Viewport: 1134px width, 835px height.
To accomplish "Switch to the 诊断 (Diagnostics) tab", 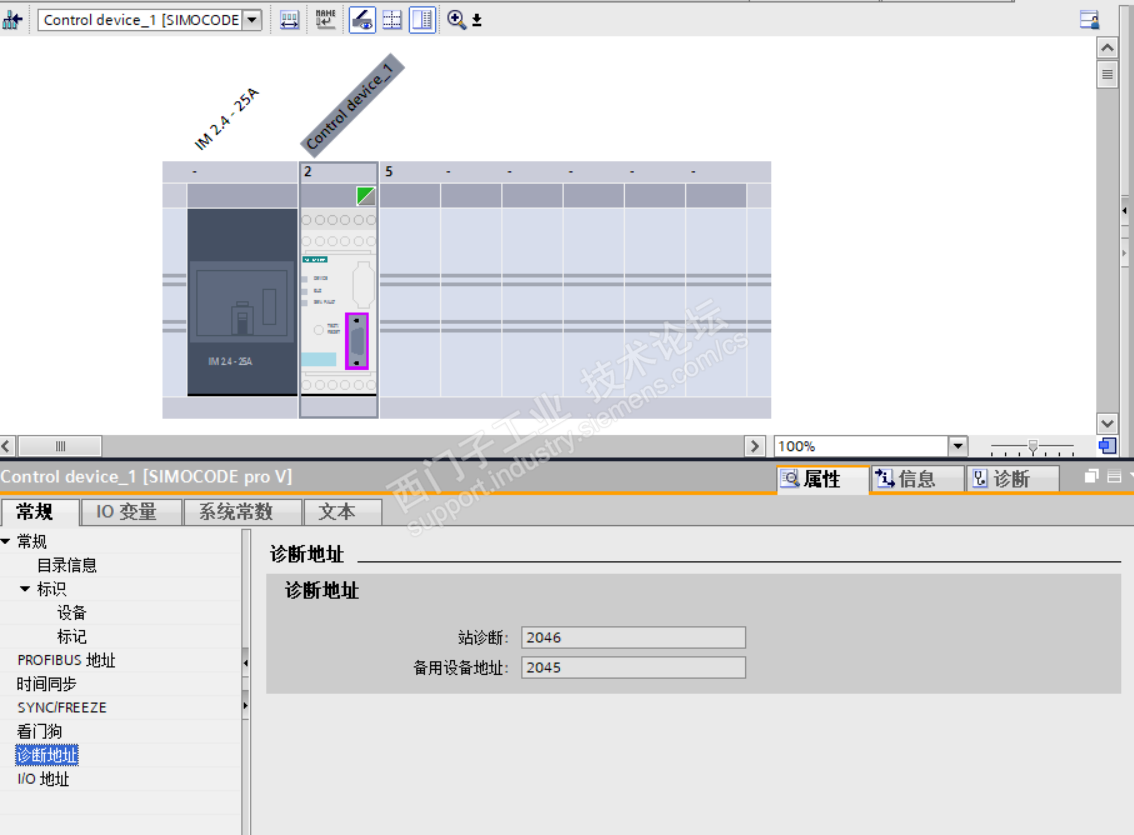I will [1012, 479].
